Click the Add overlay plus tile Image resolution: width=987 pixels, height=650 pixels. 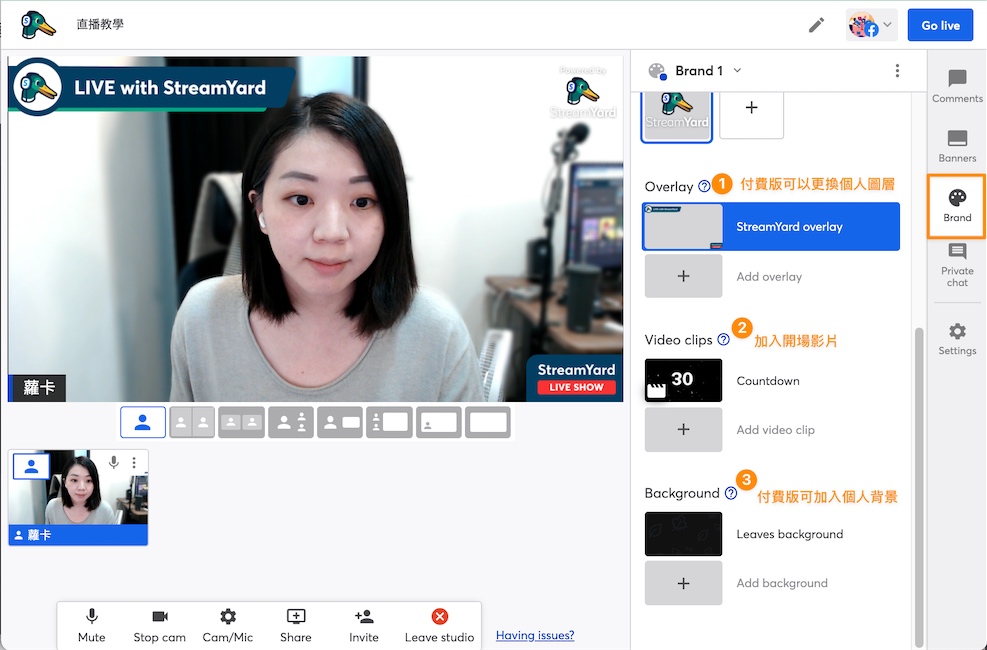683,276
